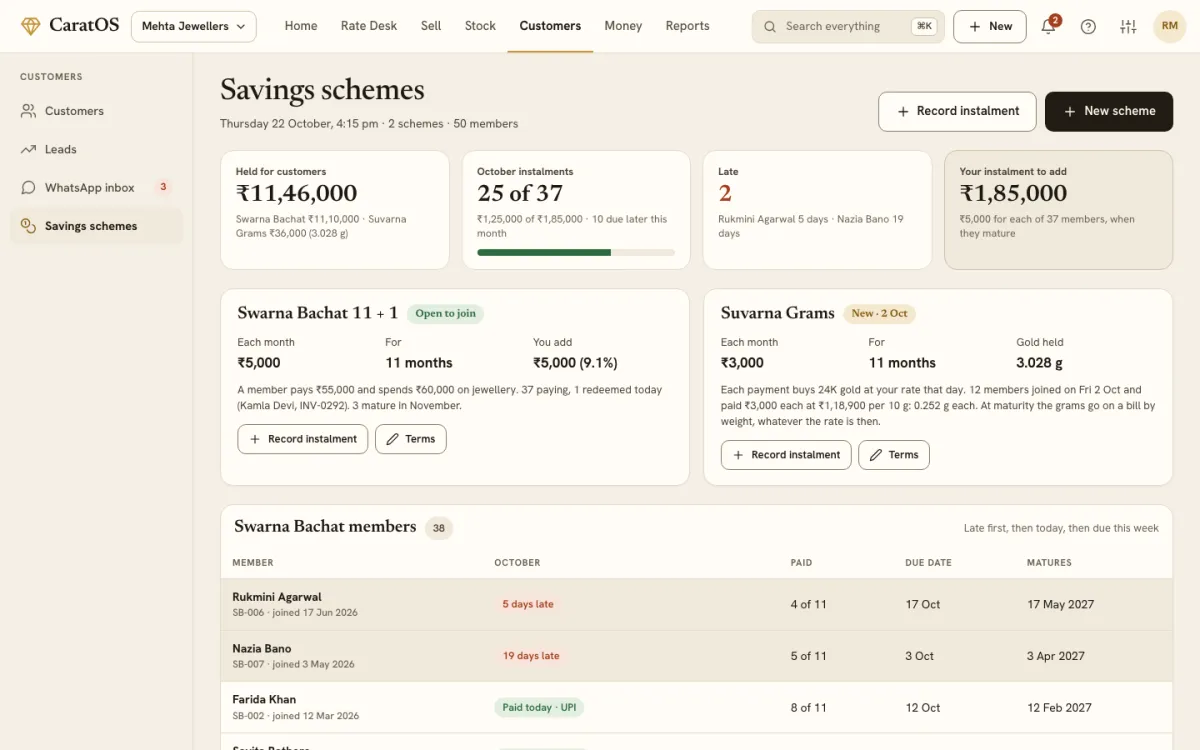Click the Savings schemes coins icon
This screenshot has height=750, width=1200.
28,226
